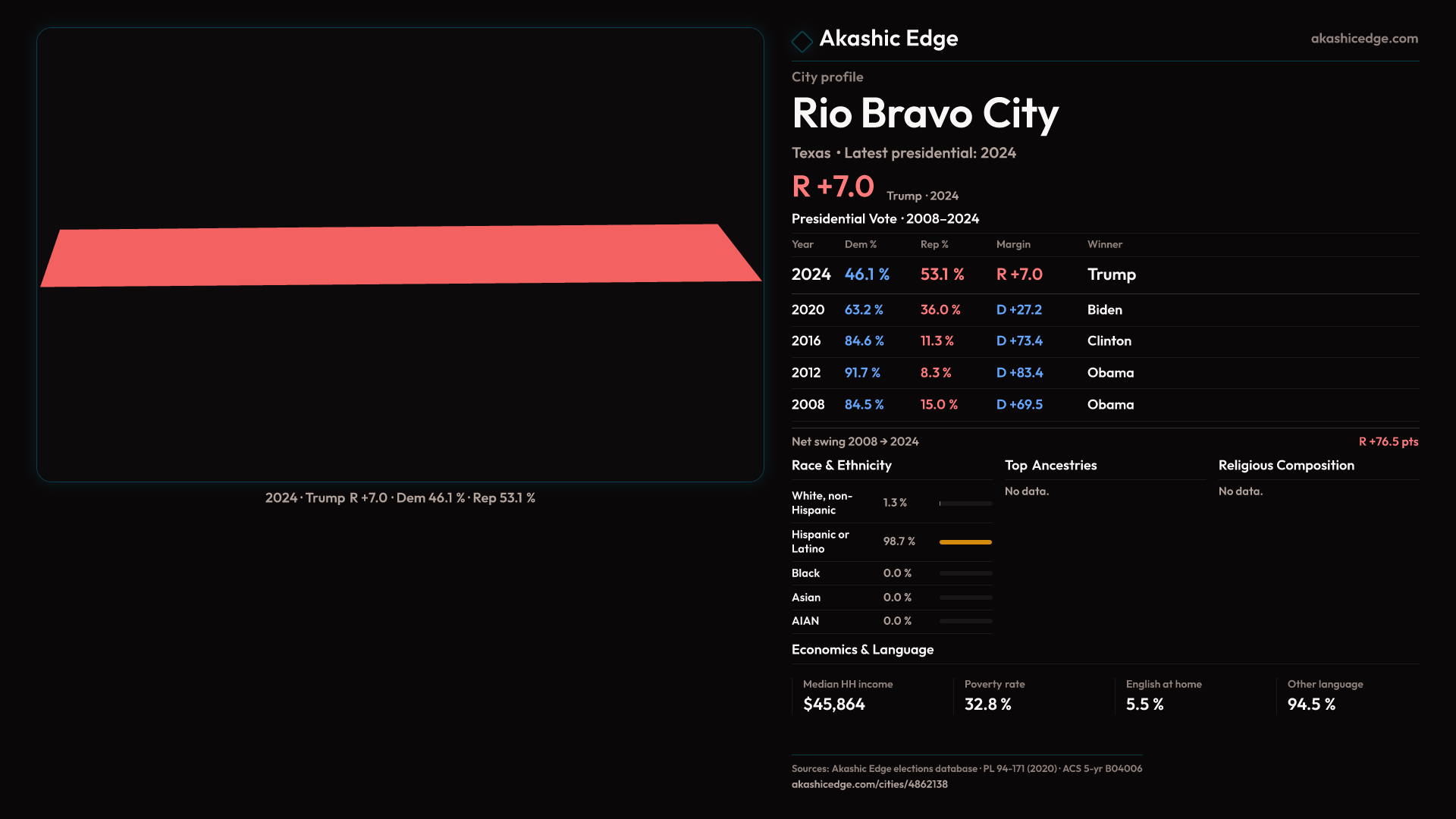The image size is (1456, 819).
Task: Click the 2008 Obama D +69.5 row
Action: [1104, 405]
